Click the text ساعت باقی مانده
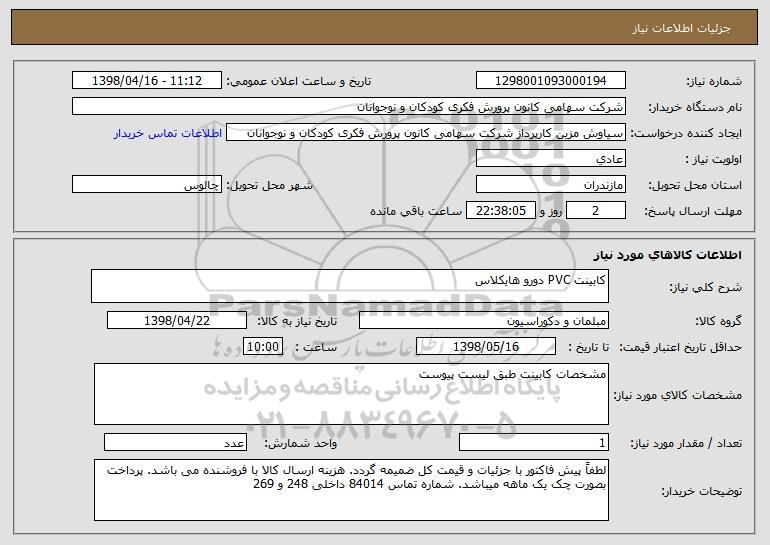 [x=416, y=211]
